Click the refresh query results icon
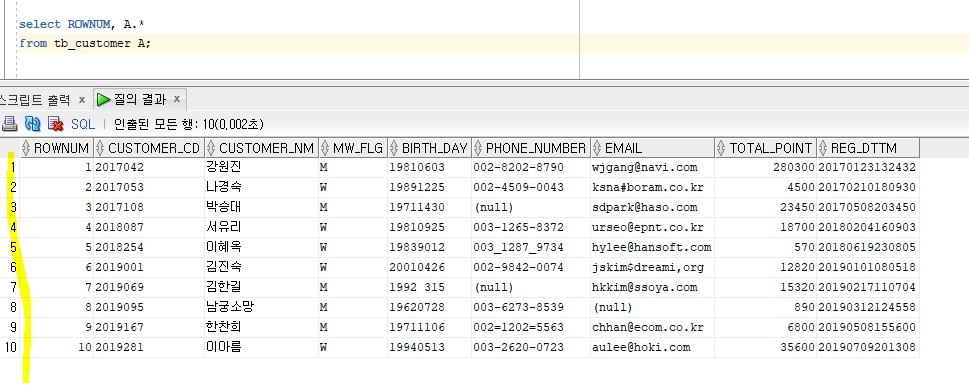Viewport: 969px width, 387px height. coord(32,124)
